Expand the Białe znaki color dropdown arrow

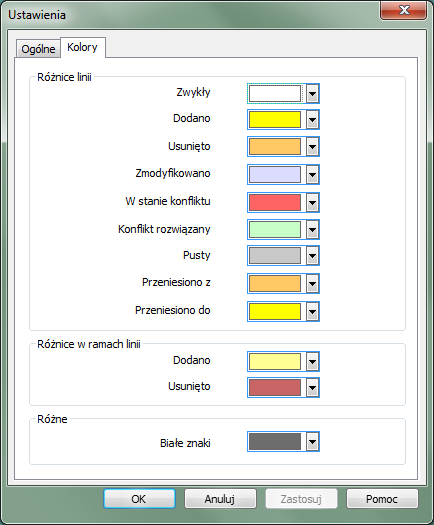312,442
